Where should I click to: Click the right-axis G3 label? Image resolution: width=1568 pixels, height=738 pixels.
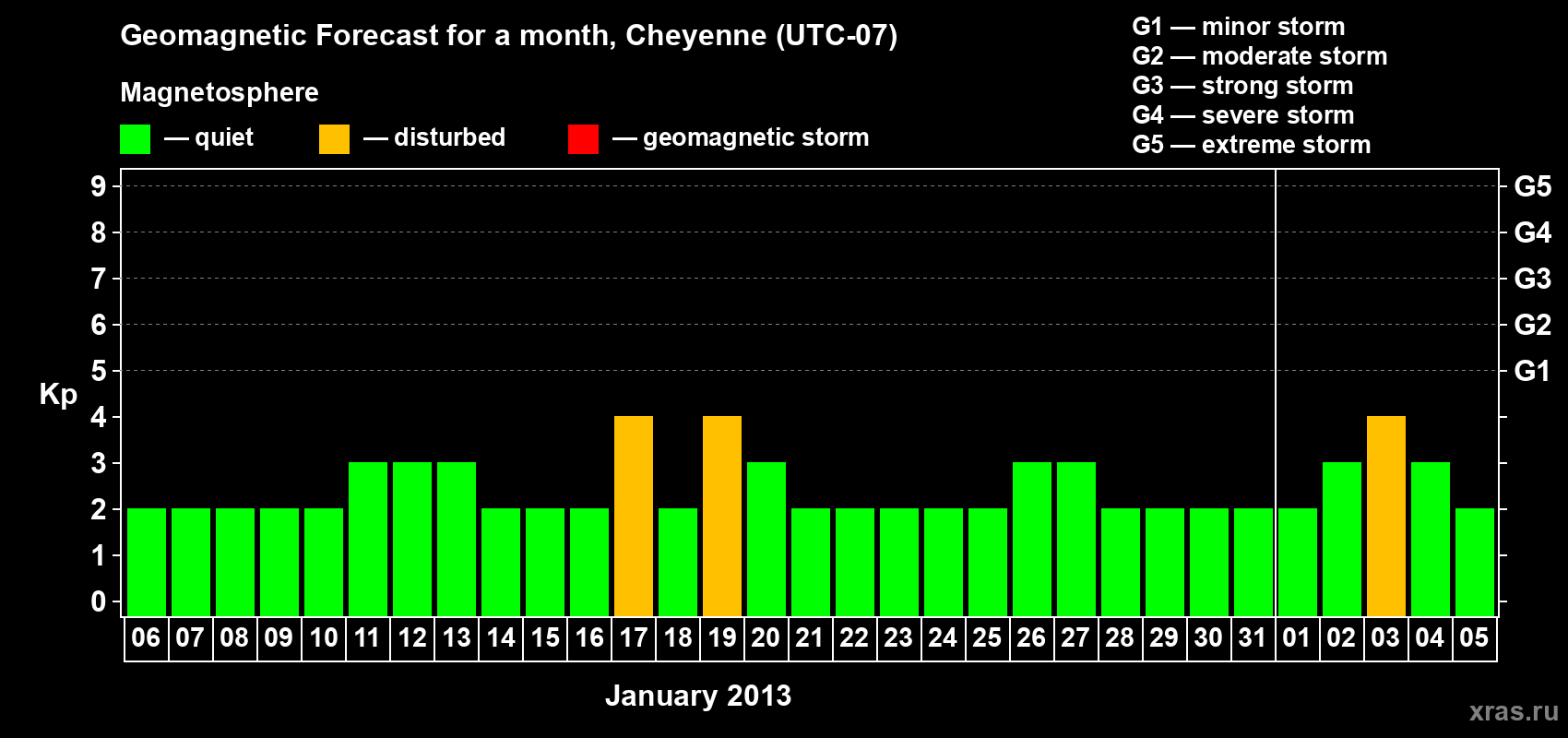[x=1533, y=279]
